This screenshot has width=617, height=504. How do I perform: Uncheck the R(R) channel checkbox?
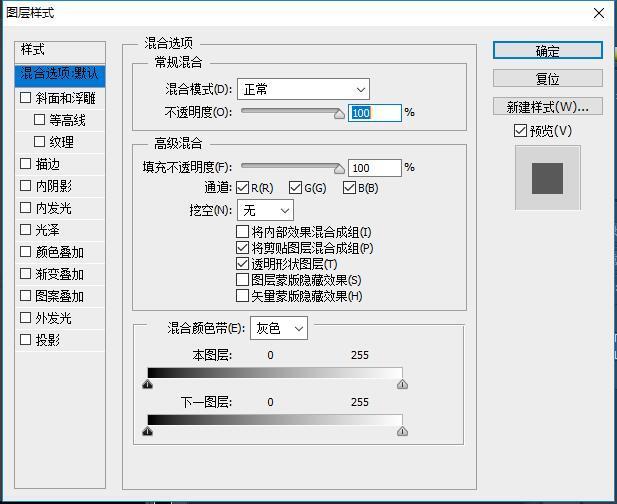[x=242, y=188]
